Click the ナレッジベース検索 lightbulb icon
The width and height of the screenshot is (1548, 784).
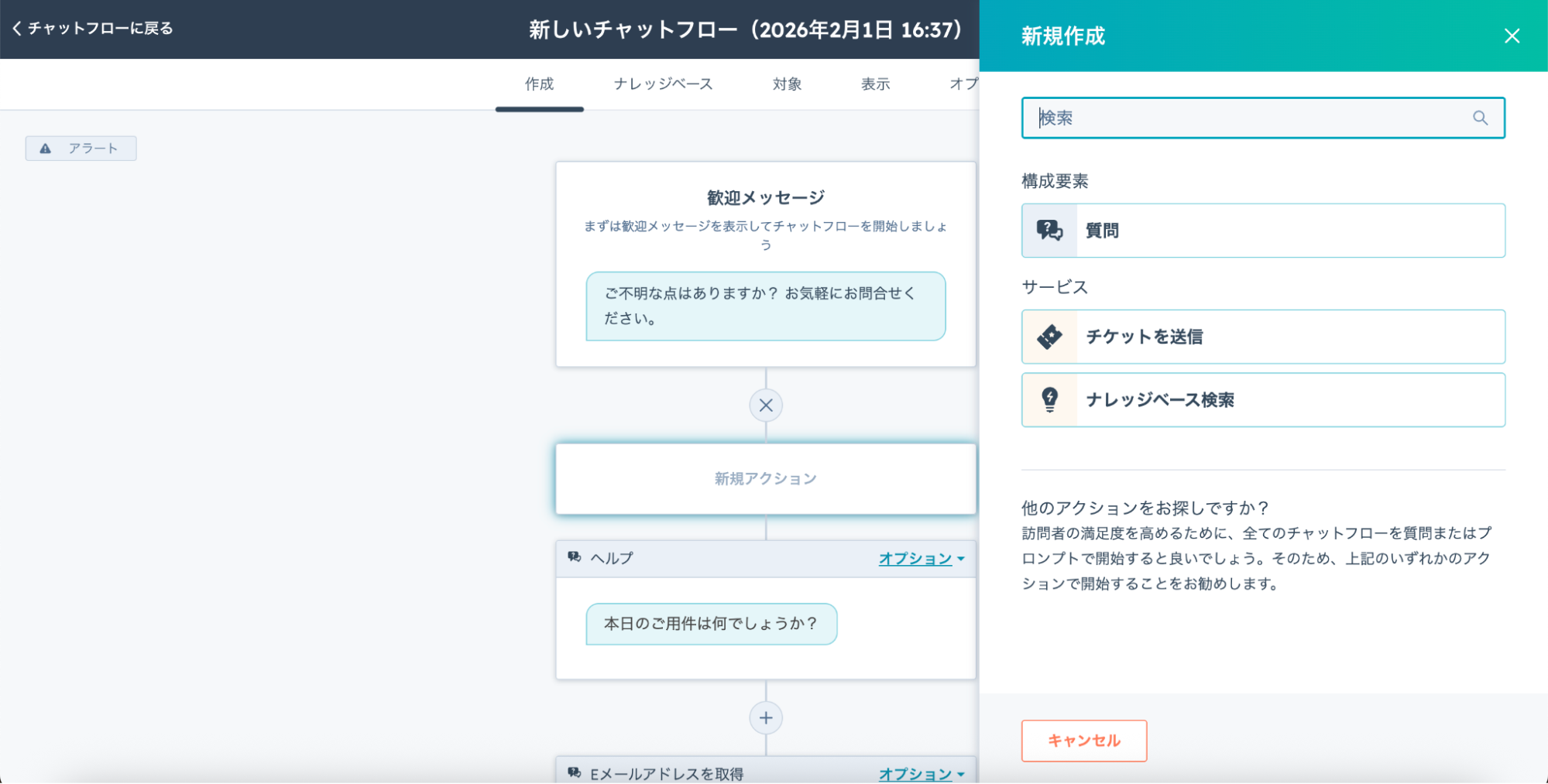(1049, 400)
